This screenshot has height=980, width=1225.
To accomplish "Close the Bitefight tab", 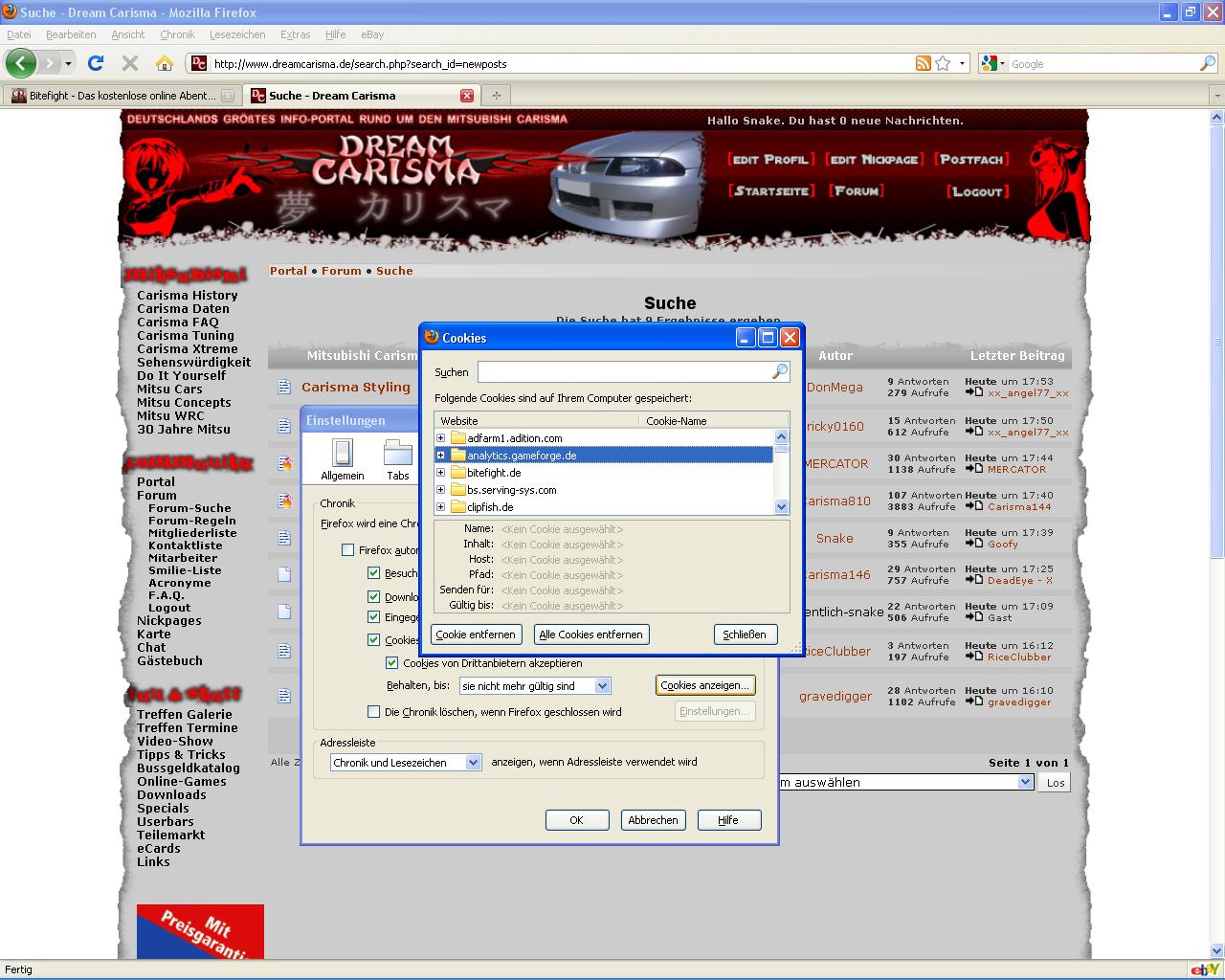I will pos(227,96).
